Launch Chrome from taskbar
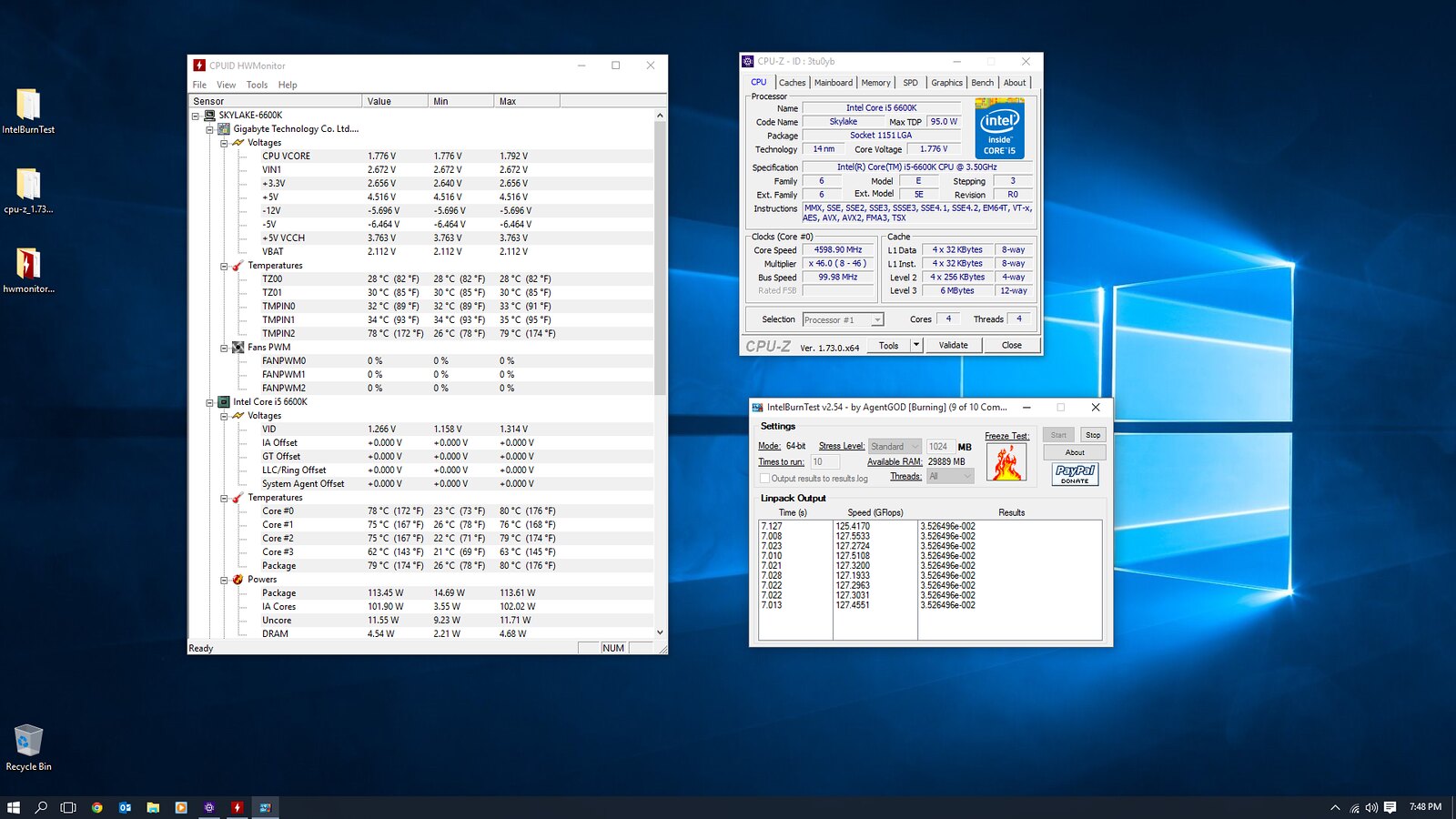The height and width of the screenshot is (819, 1456). pos(97,807)
